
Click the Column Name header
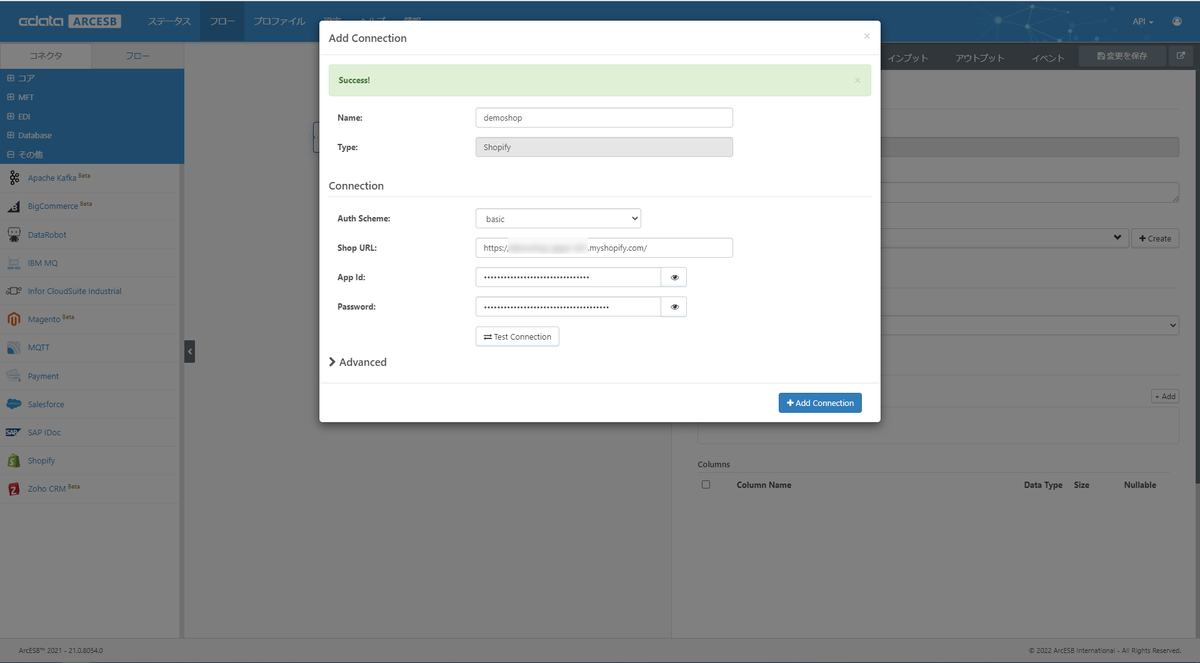tap(764, 485)
